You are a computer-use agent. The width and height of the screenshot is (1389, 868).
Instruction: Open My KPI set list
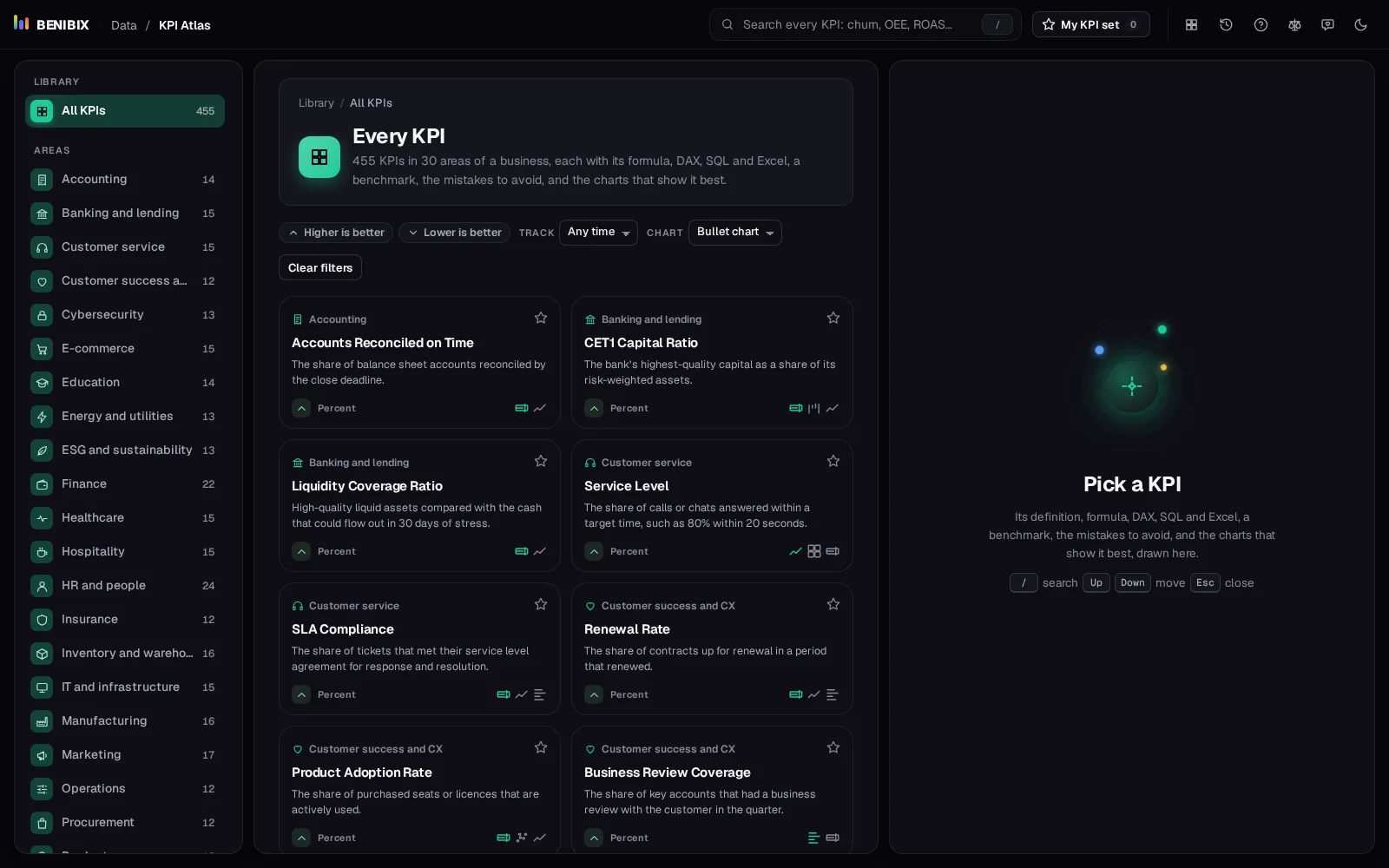click(x=1090, y=25)
